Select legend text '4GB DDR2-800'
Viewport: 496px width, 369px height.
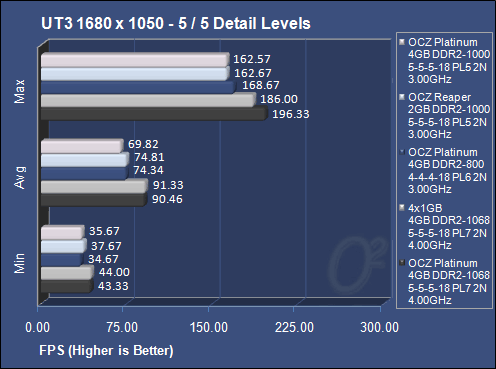[x=446, y=164]
